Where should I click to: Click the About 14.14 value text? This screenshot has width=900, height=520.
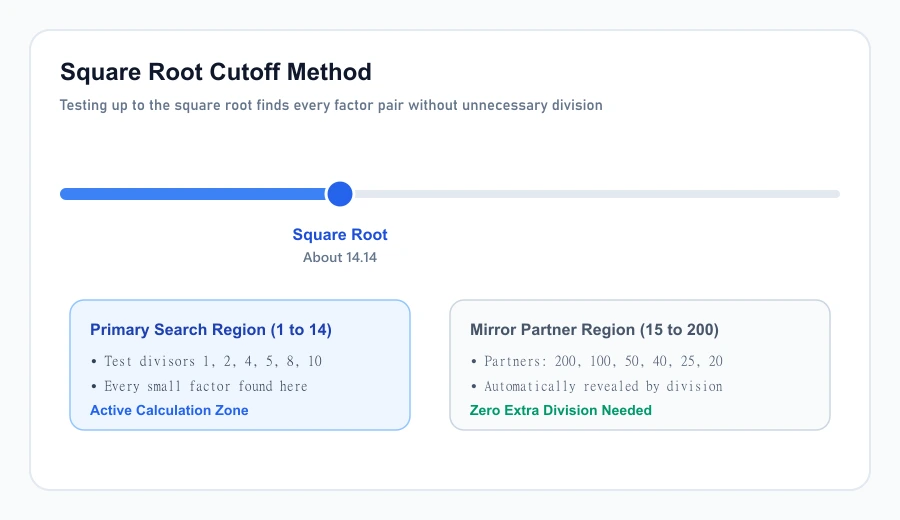pyautogui.click(x=340, y=257)
